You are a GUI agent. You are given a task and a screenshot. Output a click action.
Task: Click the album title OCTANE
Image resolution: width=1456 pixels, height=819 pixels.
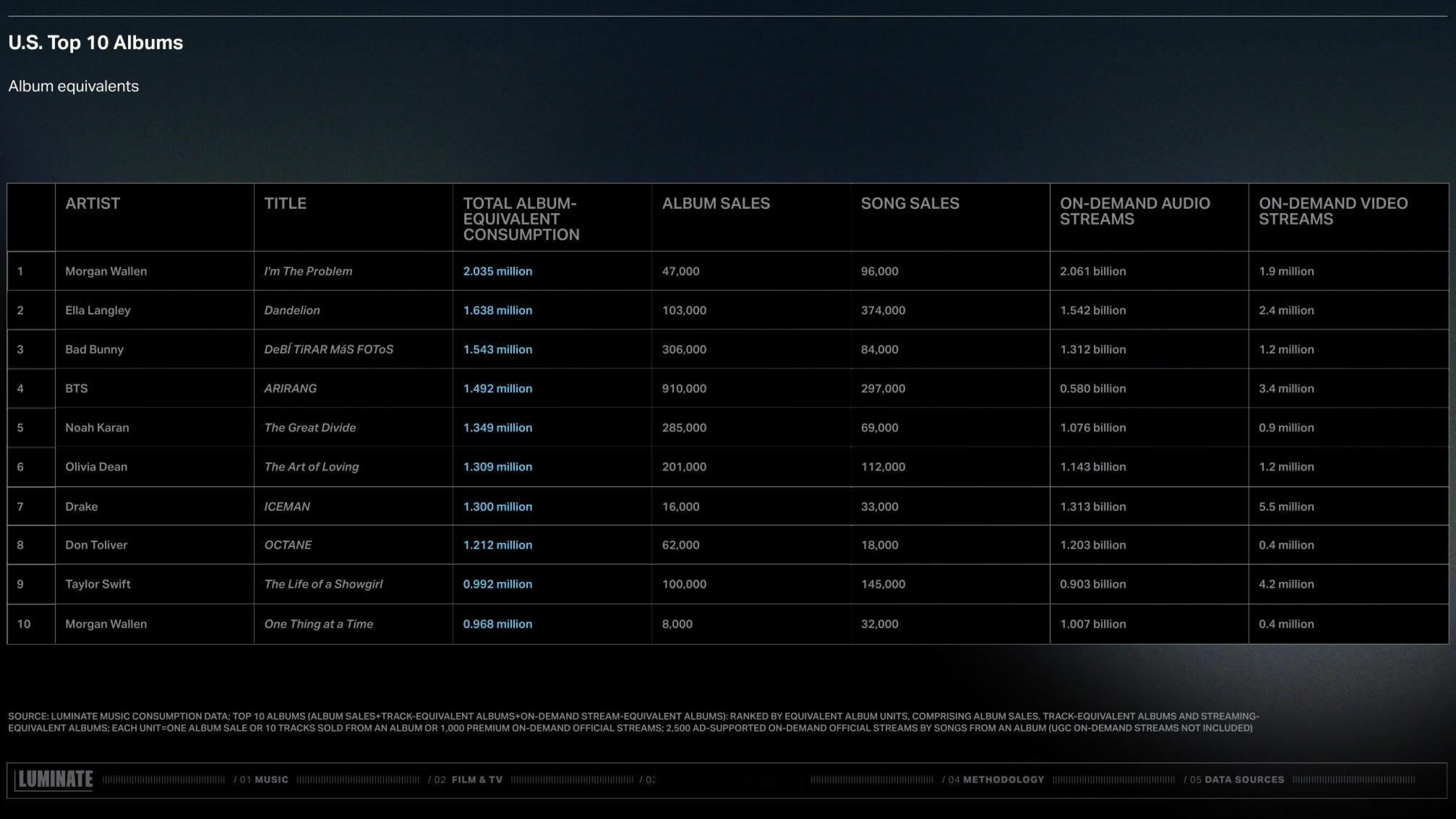tap(288, 544)
